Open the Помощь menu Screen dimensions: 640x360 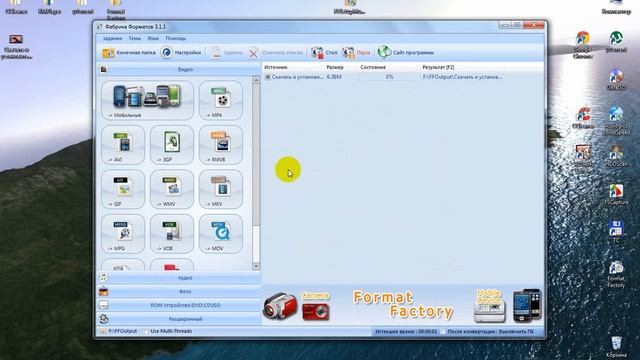pos(176,38)
